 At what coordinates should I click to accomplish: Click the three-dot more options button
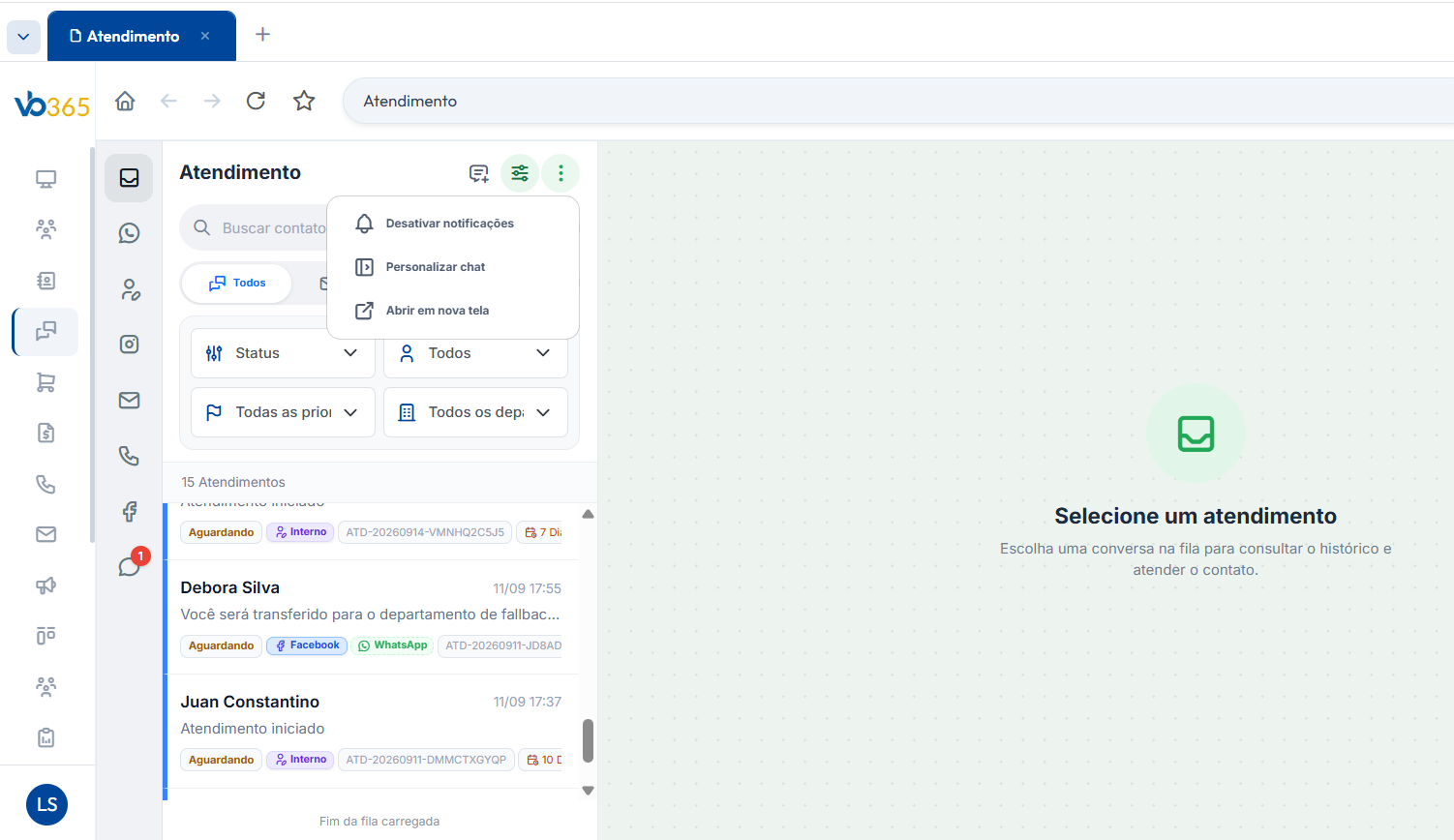[x=560, y=173]
